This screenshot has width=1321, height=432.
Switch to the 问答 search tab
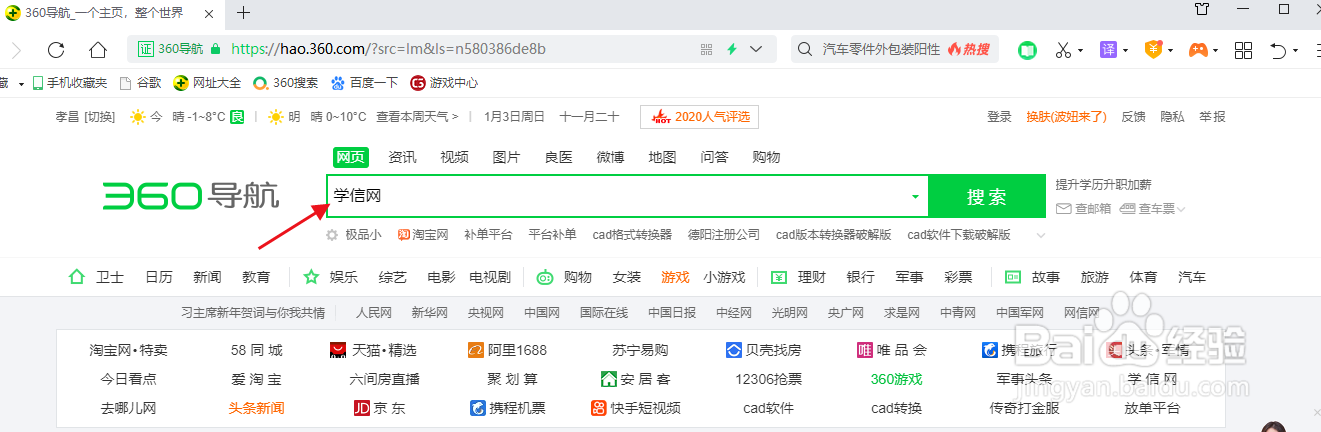714,157
